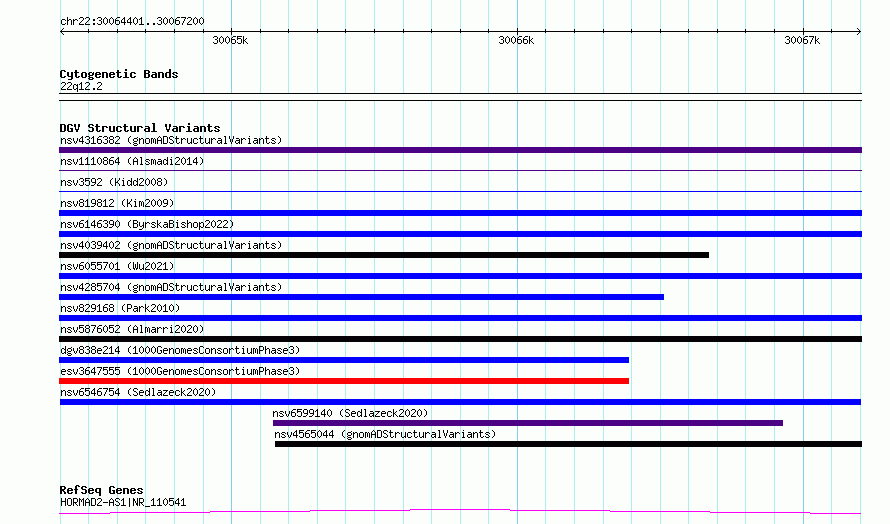This screenshot has height=524, width=890.
Task: Click the red esv3647555 variant bar
Action: coord(344,381)
